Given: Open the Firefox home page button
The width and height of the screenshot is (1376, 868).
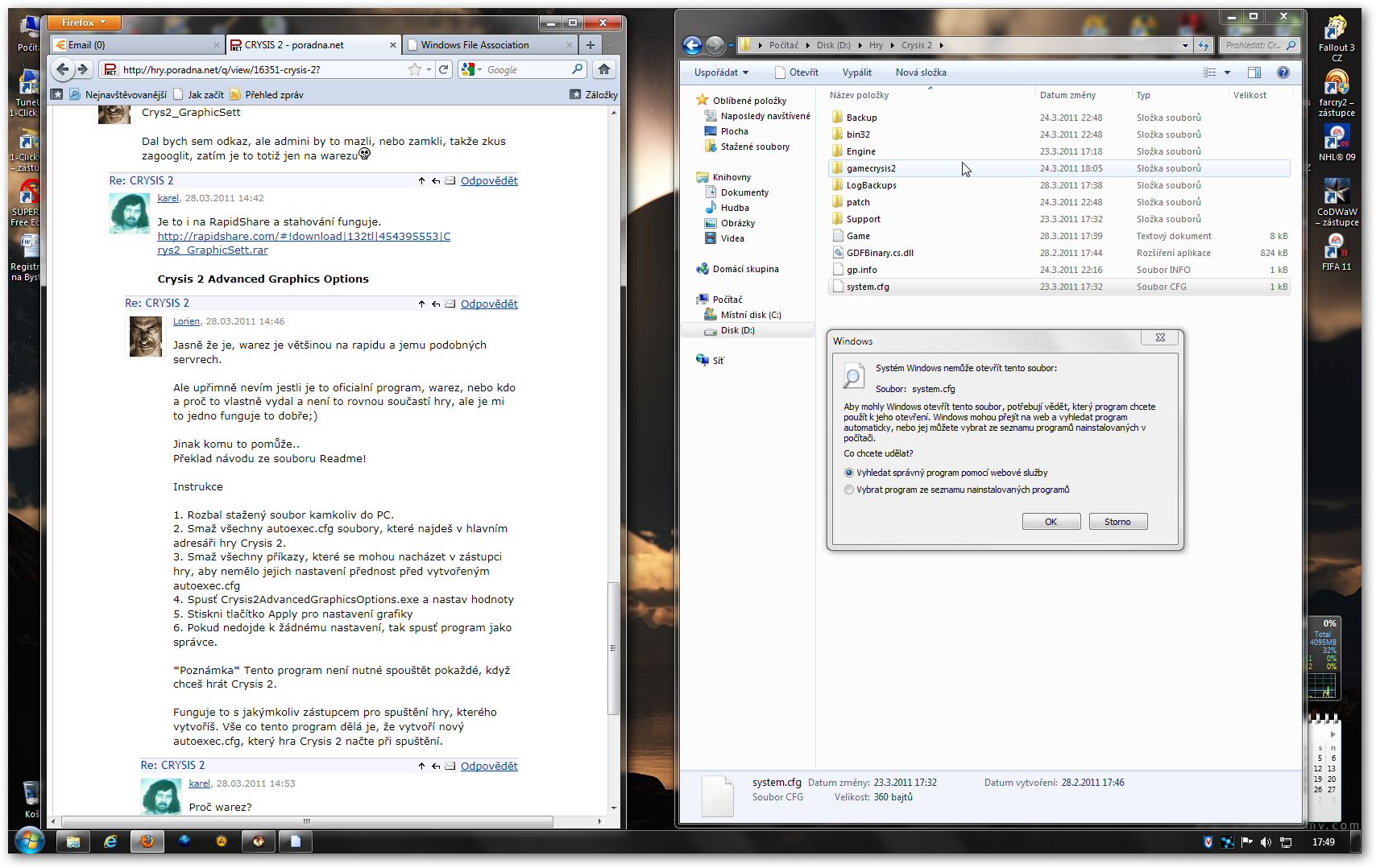Looking at the screenshot, I should pos(604,69).
